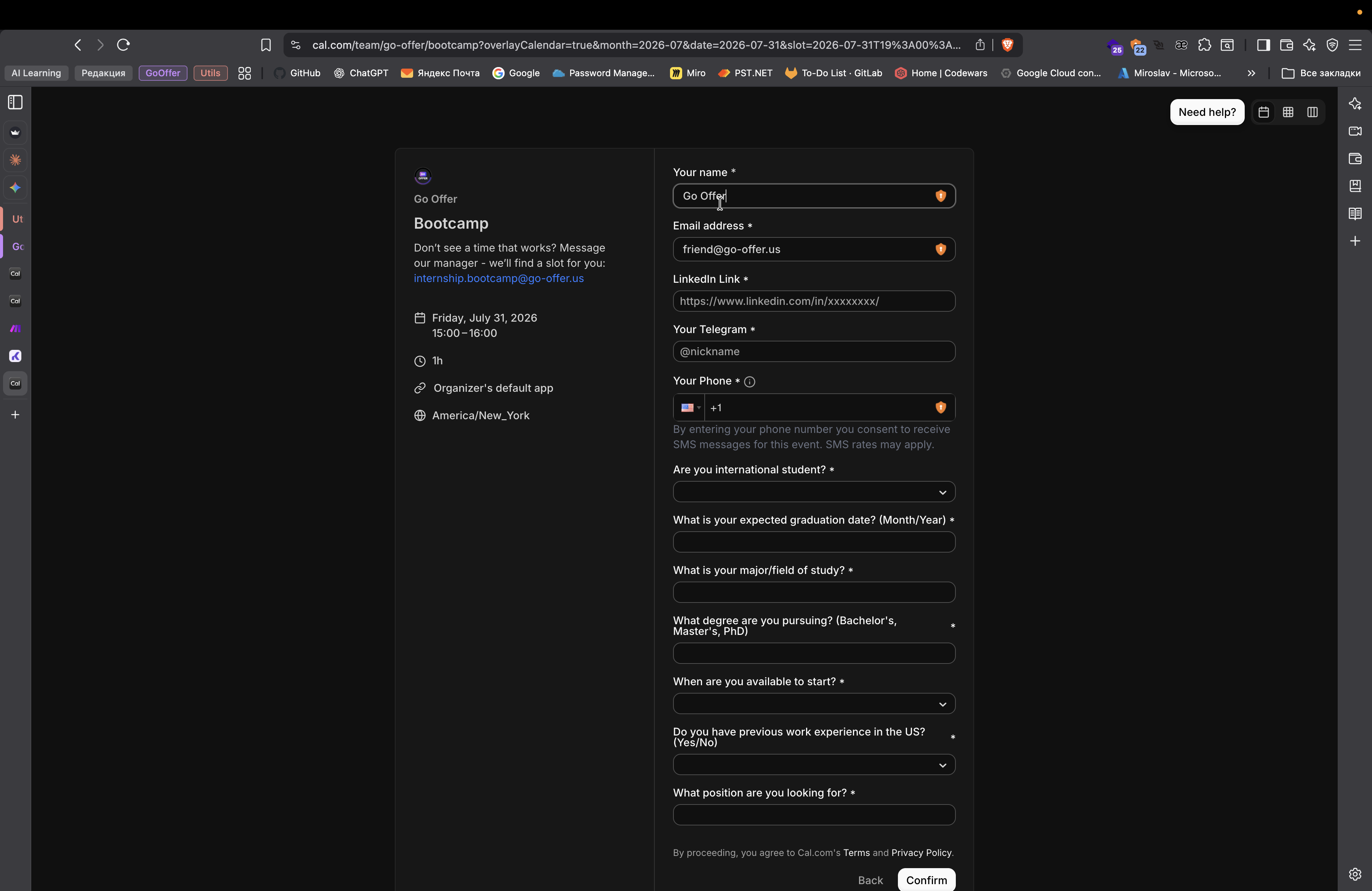This screenshot has height=891, width=1372.
Task: Expand the available to start dropdown
Action: [x=813, y=704]
